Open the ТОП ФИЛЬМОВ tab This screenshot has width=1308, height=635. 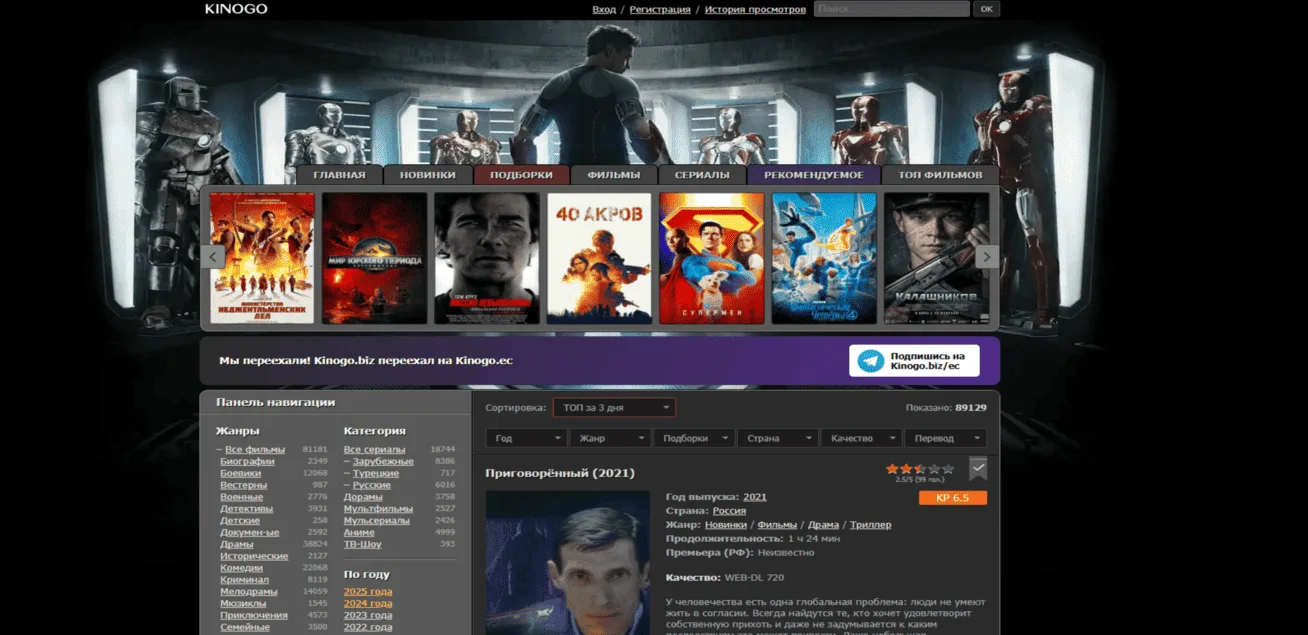pos(940,175)
